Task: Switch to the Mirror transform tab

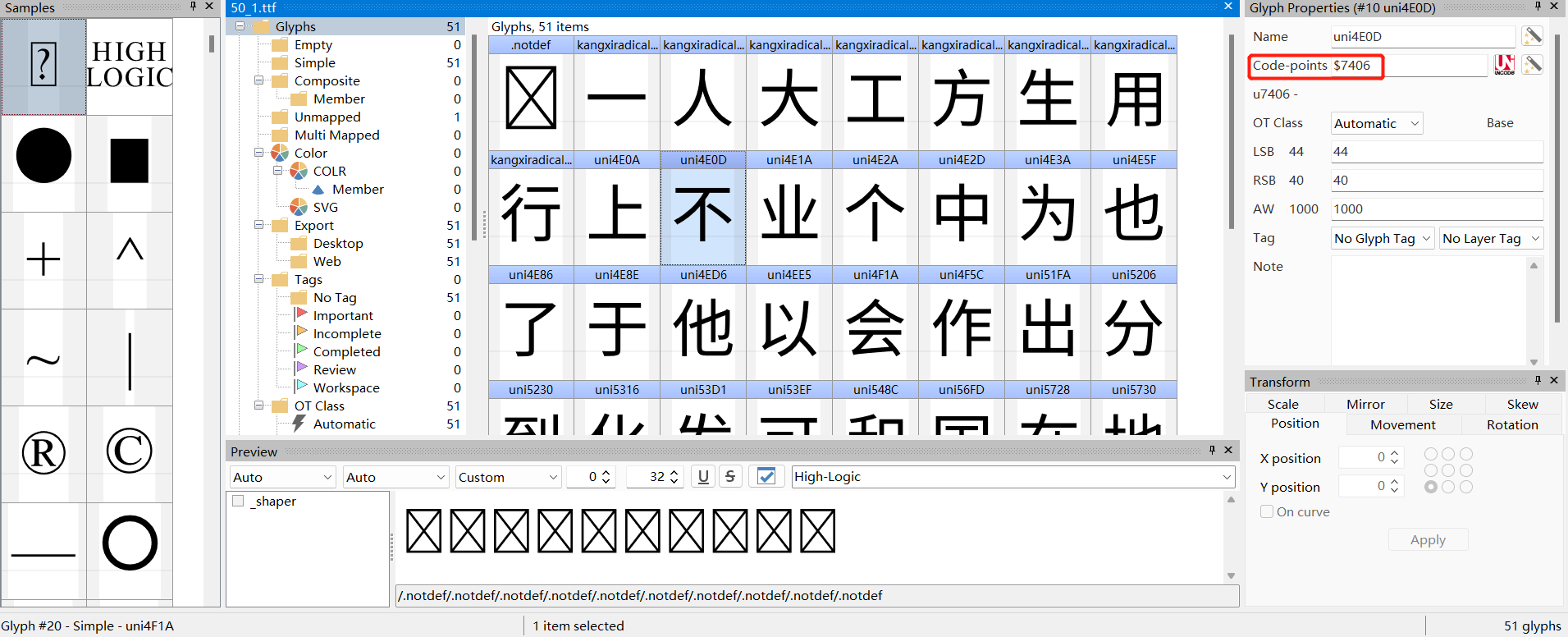Action: tap(1365, 404)
